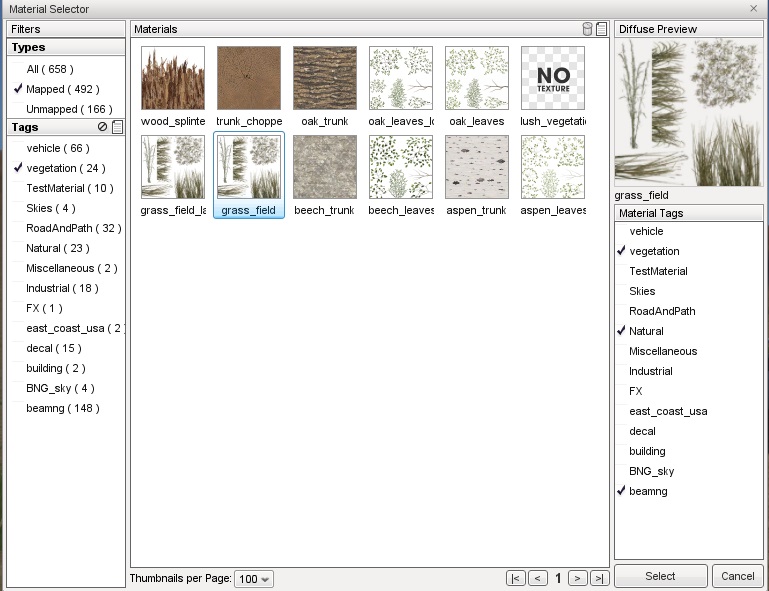Open Thumbnails per Page dropdown

click(254, 579)
